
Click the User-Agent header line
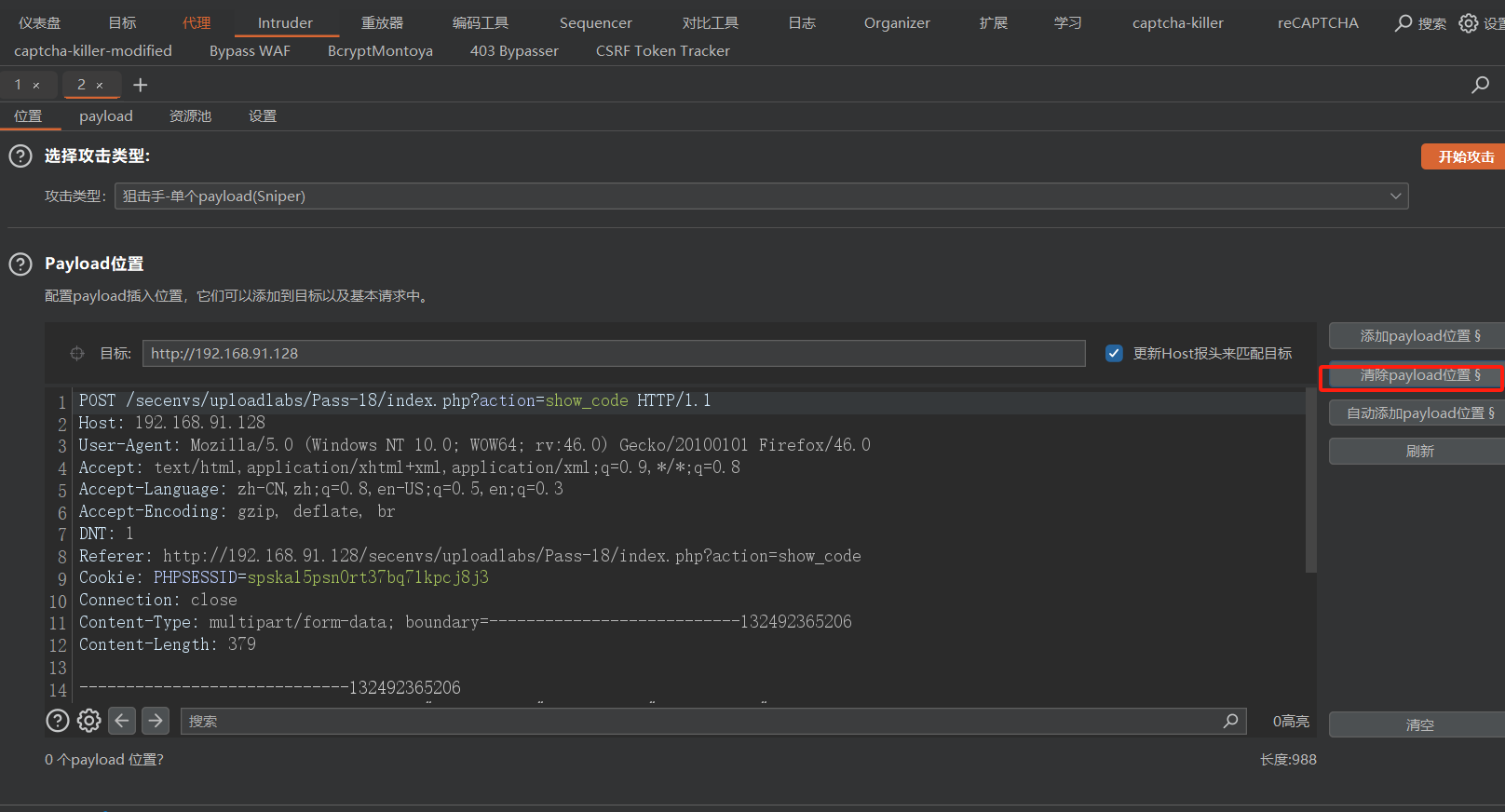(475, 445)
